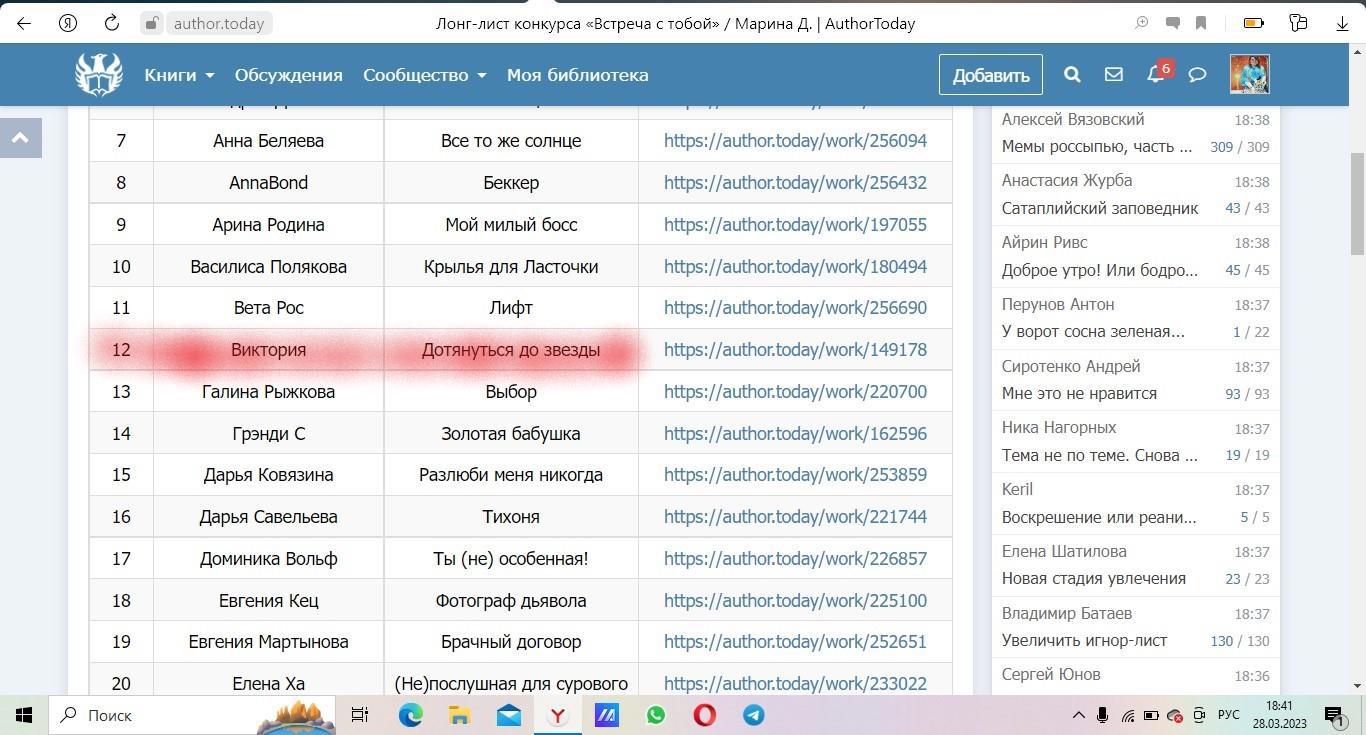Viewport: 1366px width, 735px height.
Task: Bookmark the page using browser bookmark icon
Action: 1201,23
